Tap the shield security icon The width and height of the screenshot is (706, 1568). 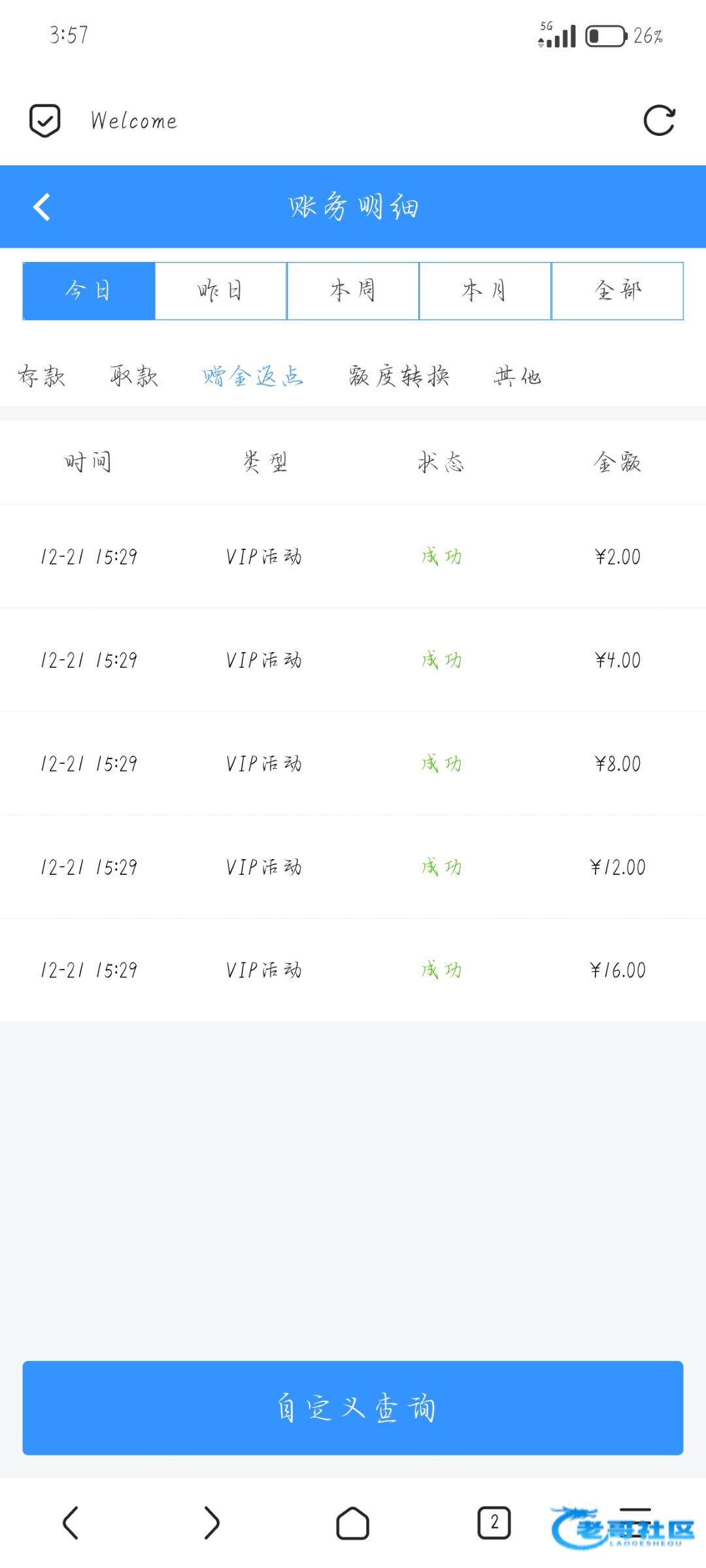[45, 121]
